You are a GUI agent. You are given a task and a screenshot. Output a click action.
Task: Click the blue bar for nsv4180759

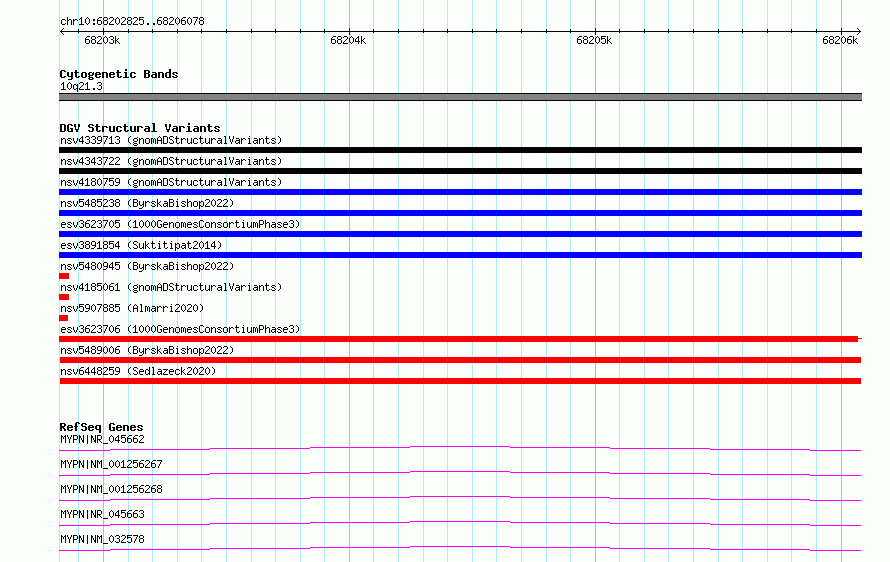click(460, 192)
